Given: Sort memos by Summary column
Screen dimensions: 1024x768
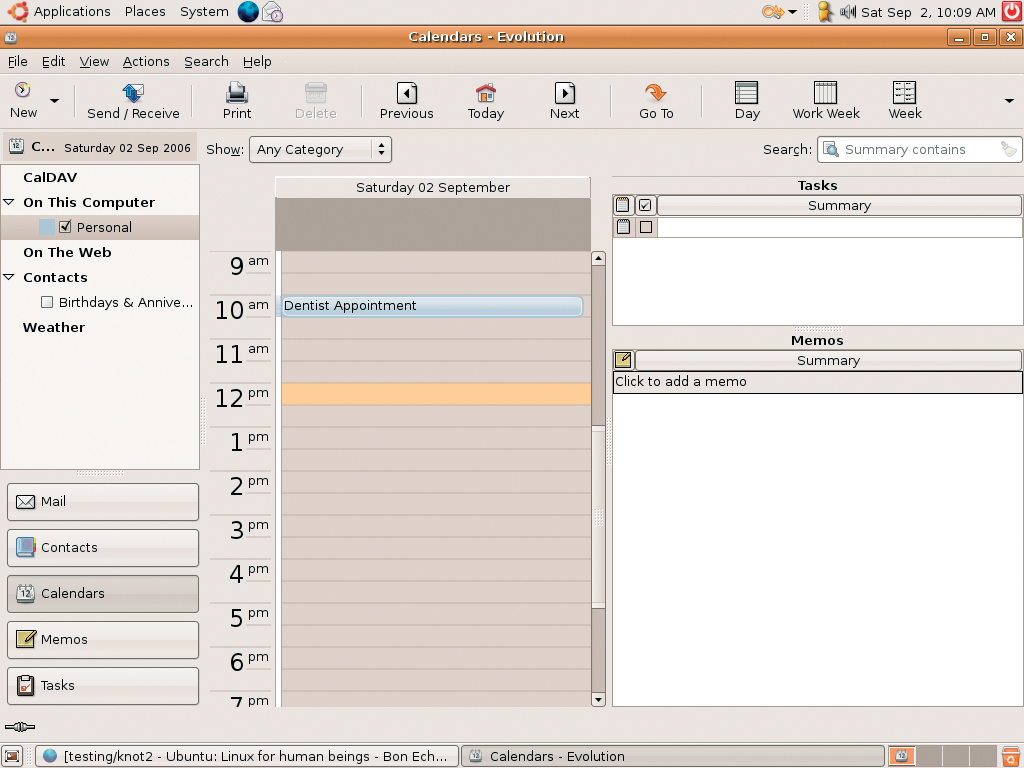Looking at the screenshot, I should (x=828, y=360).
